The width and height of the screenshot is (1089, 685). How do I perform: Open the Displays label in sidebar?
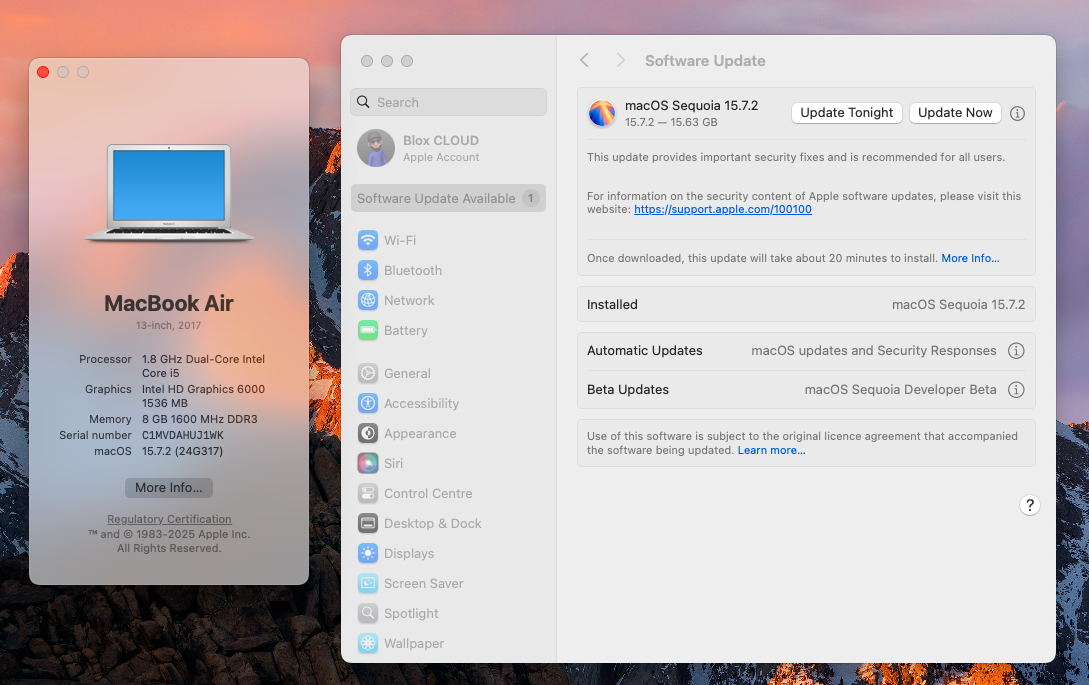pos(409,554)
